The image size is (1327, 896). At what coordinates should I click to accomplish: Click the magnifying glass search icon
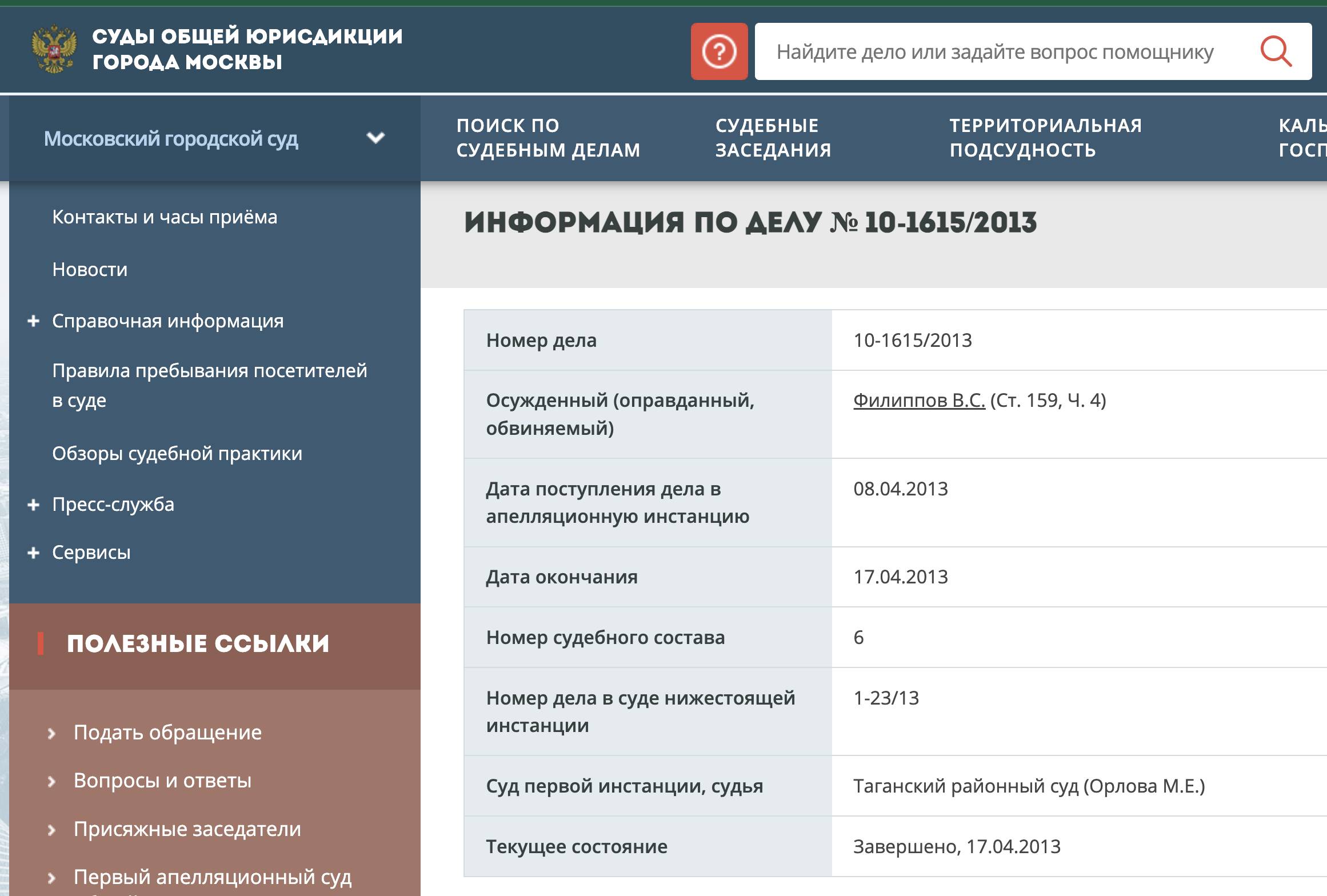pyautogui.click(x=1276, y=51)
